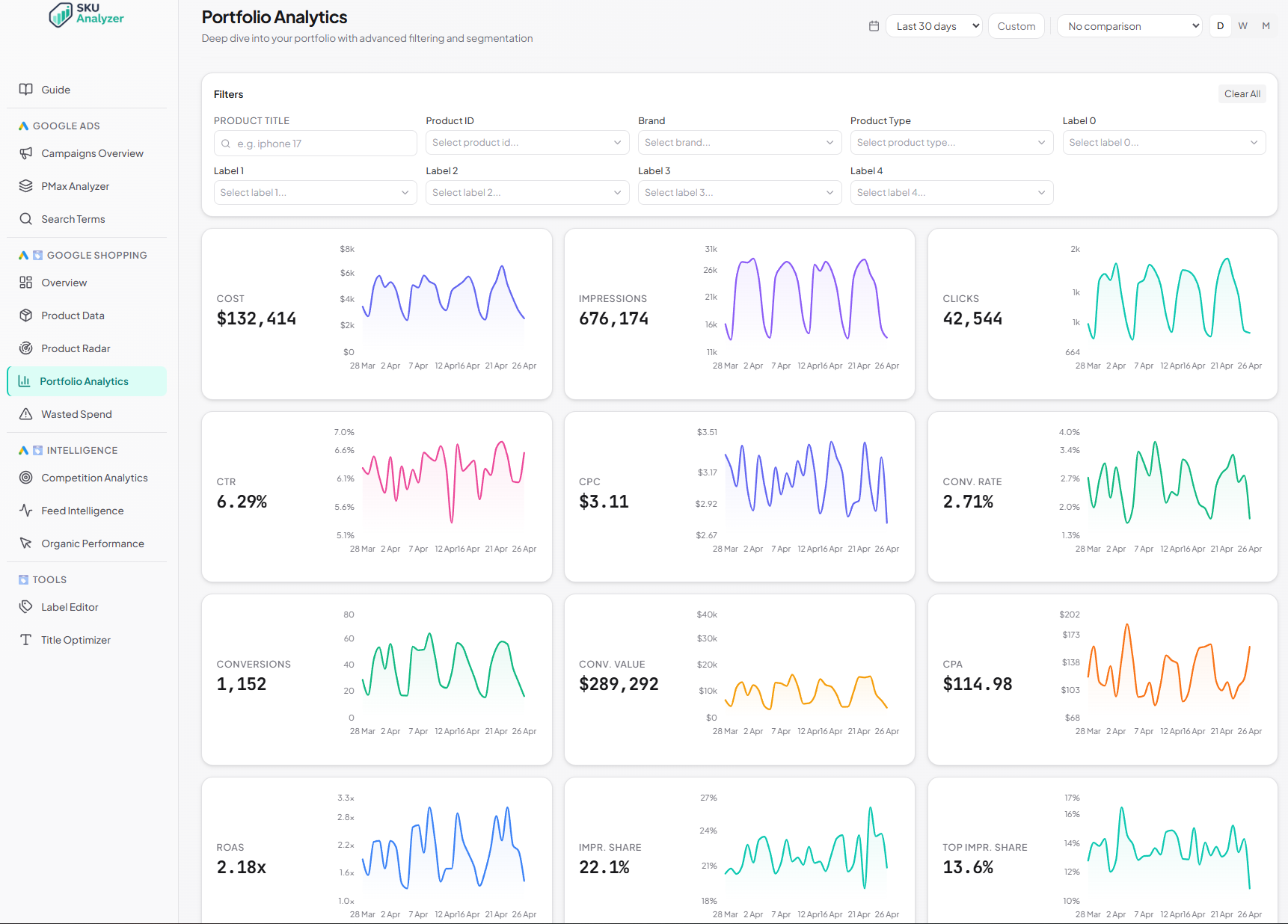
Task: Open the Guide book icon
Action: 26,90
